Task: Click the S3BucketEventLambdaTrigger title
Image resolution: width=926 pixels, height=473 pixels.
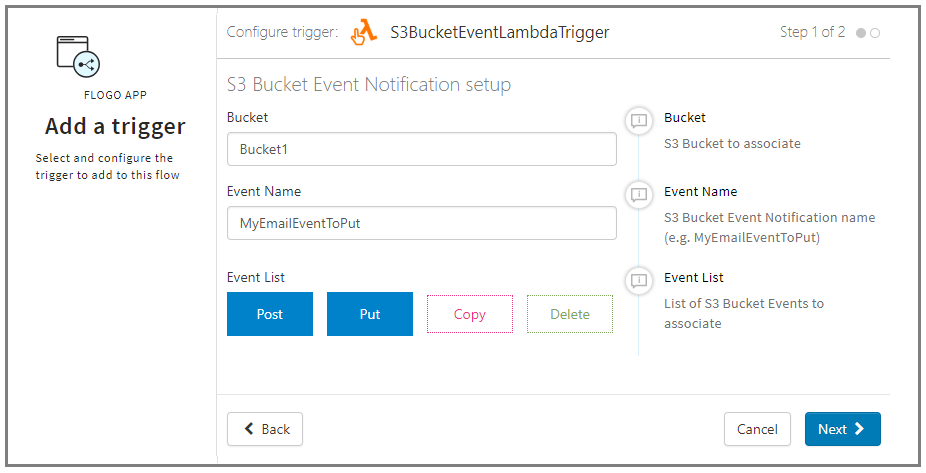Action: pyautogui.click(x=499, y=32)
